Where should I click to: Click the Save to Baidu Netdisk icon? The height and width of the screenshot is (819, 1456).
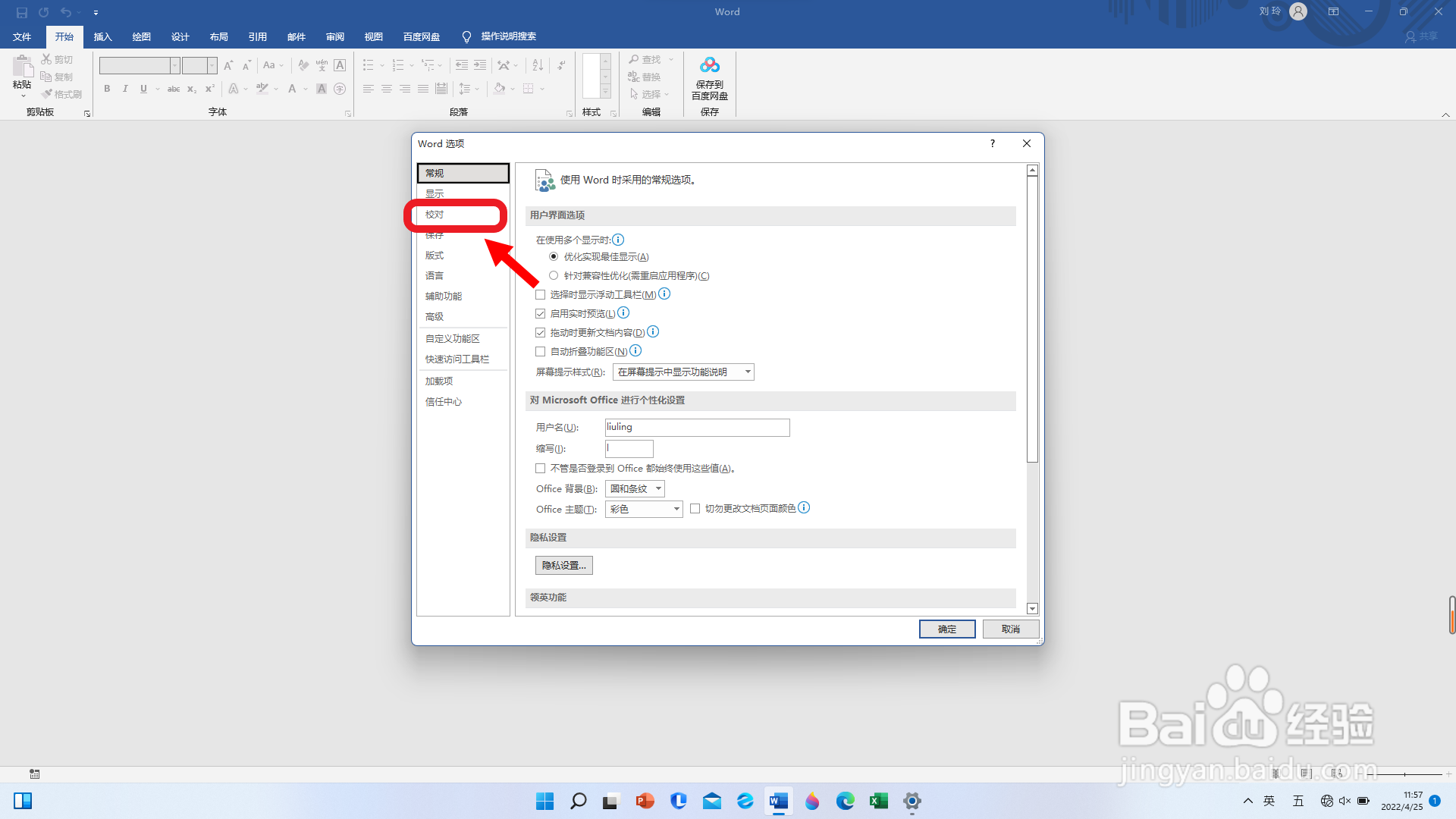[709, 66]
